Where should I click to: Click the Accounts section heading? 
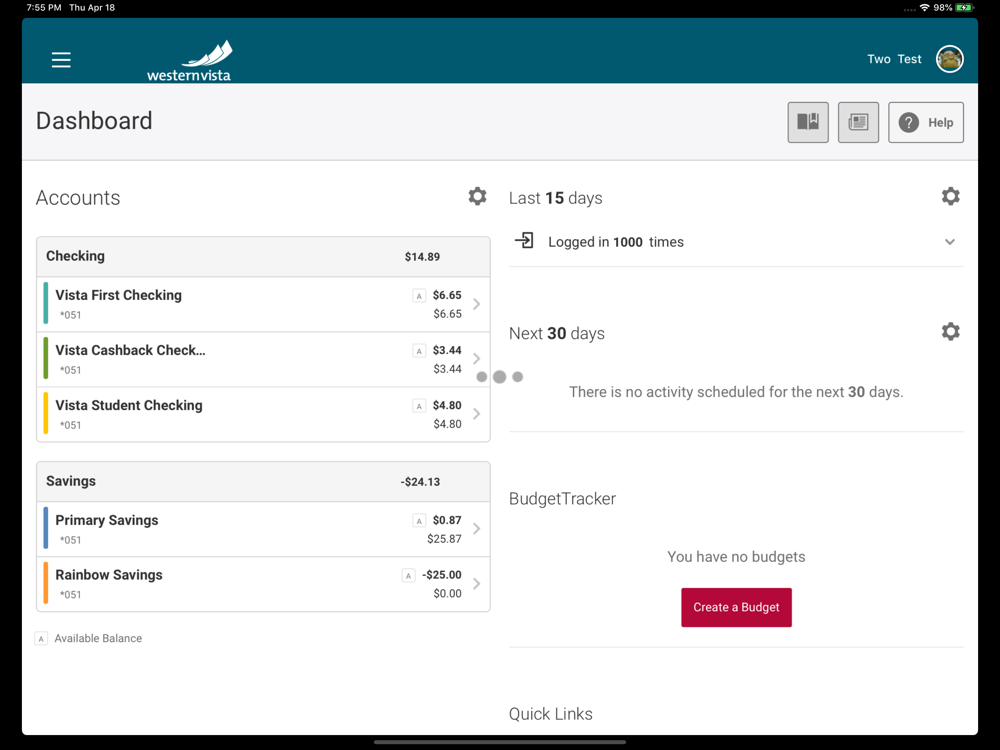pos(78,198)
